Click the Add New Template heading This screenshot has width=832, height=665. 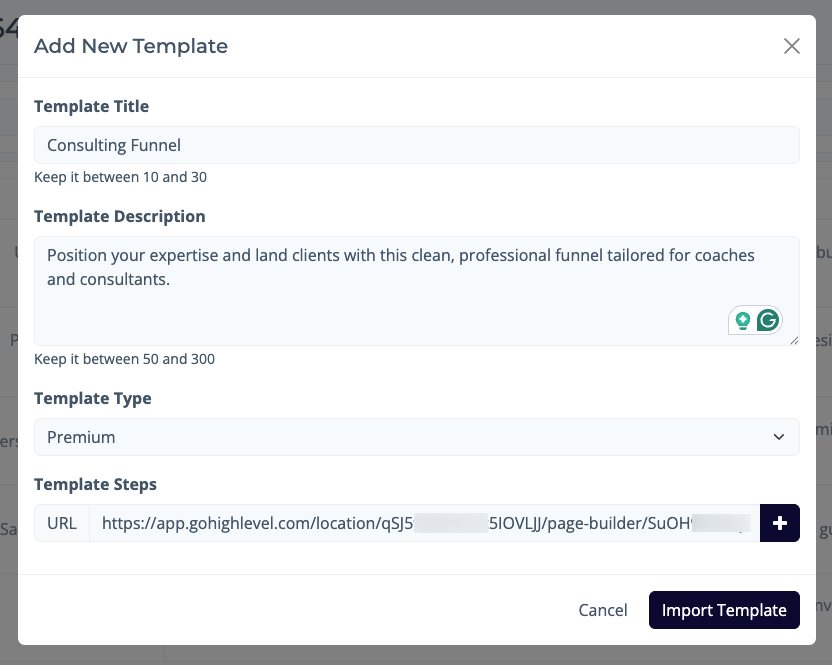click(x=131, y=46)
